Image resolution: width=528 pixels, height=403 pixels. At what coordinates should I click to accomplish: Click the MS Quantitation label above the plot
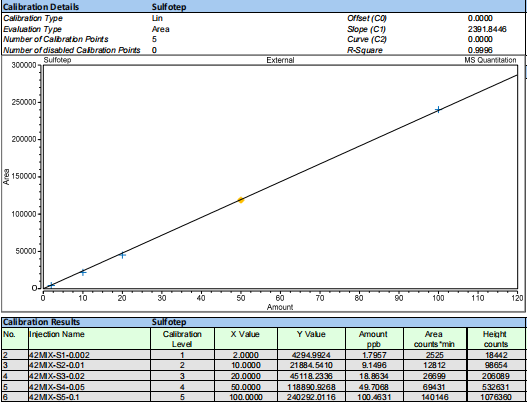[490, 60]
